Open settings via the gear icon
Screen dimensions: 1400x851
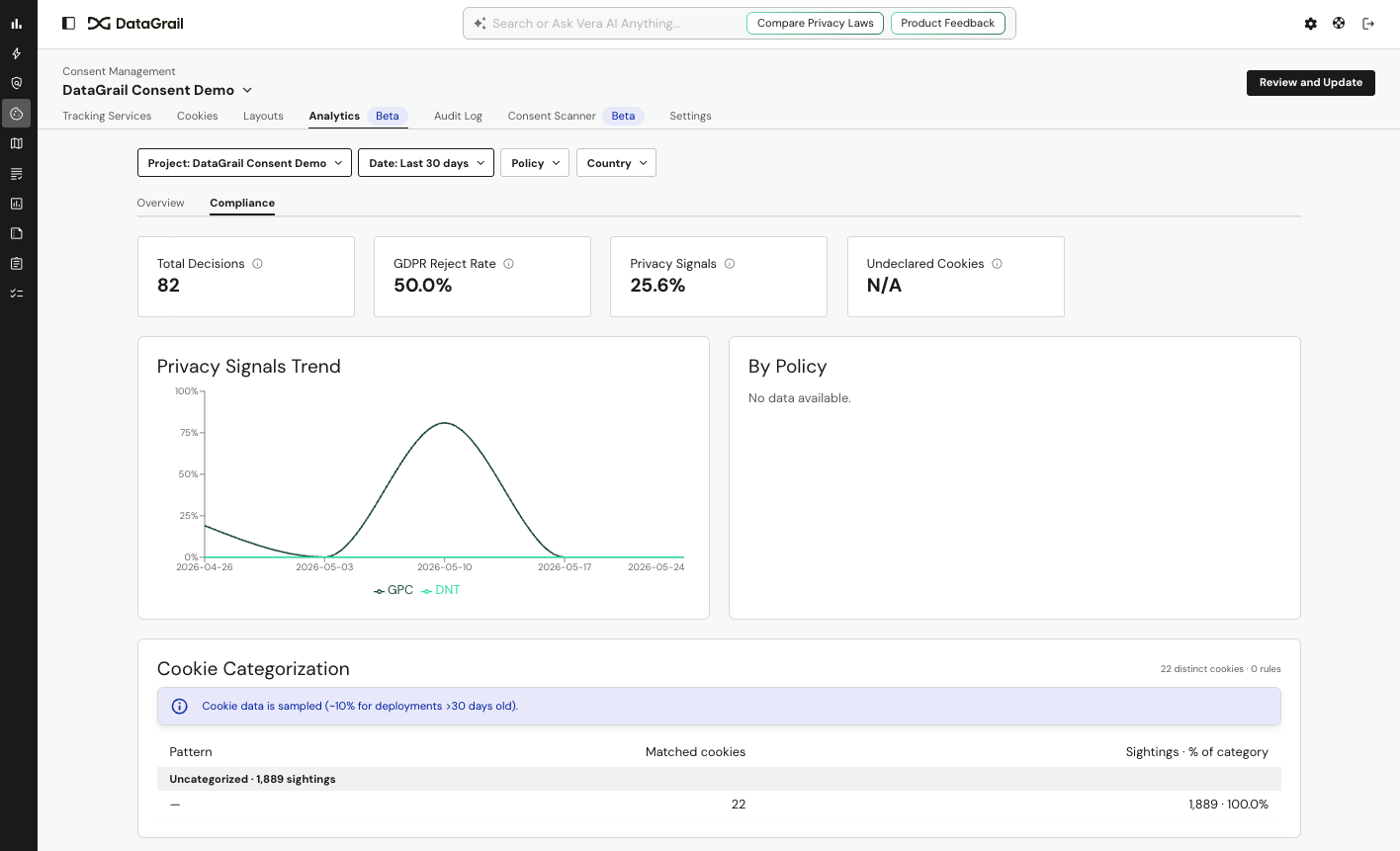point(1310,24)
